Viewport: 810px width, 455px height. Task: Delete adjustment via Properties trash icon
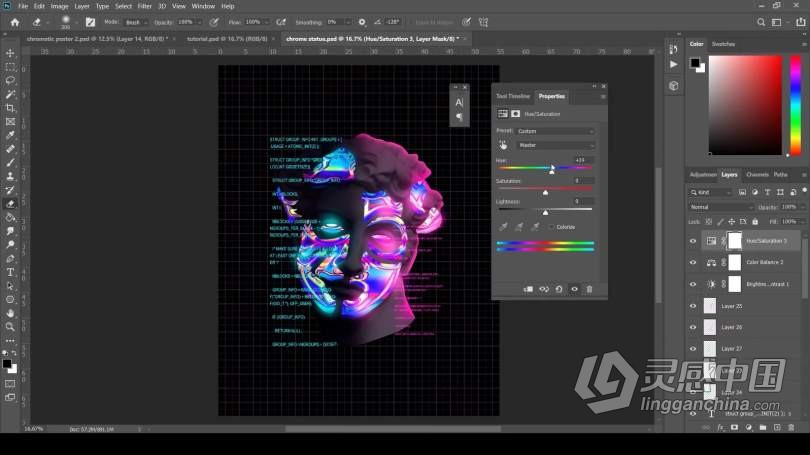click(589, 289)
